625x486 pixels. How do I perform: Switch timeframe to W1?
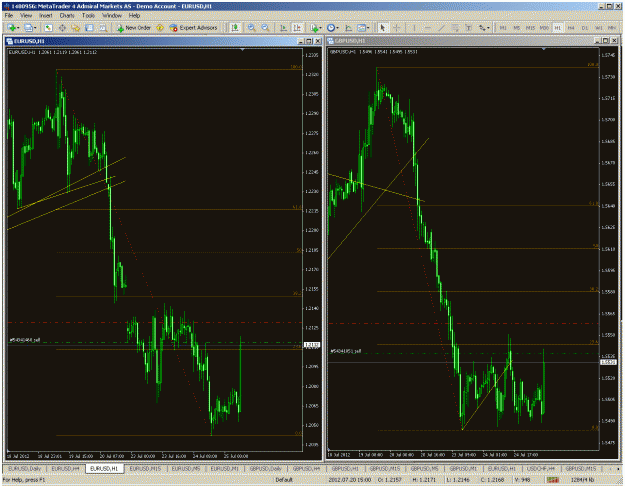[x=599, y=28]
